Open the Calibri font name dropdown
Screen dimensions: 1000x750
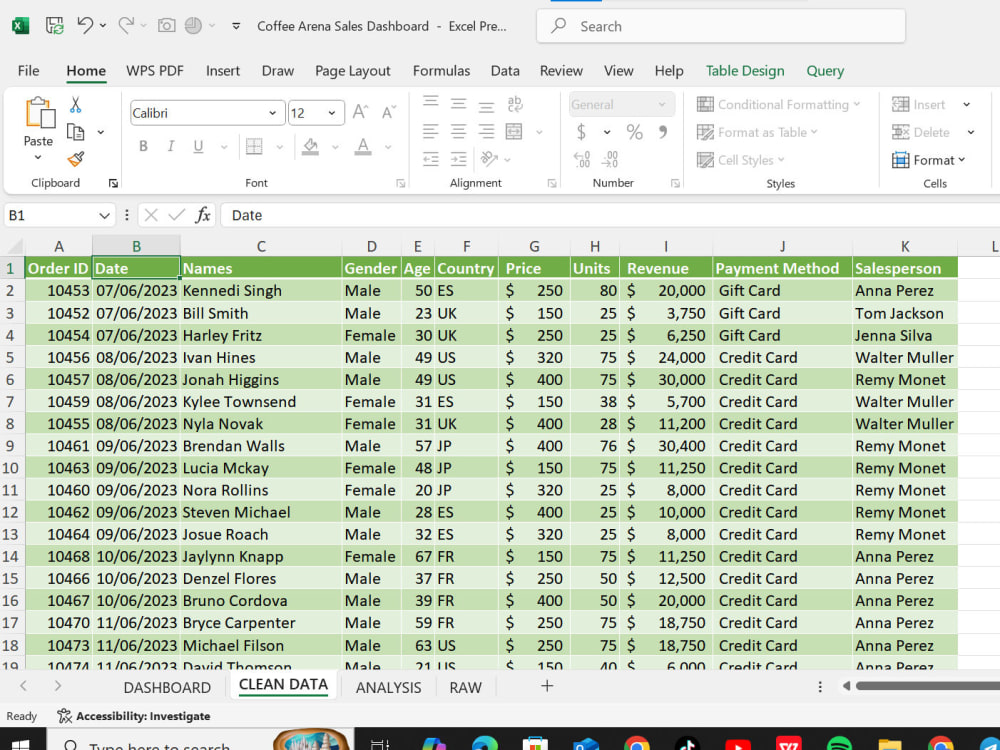[272, 113]
